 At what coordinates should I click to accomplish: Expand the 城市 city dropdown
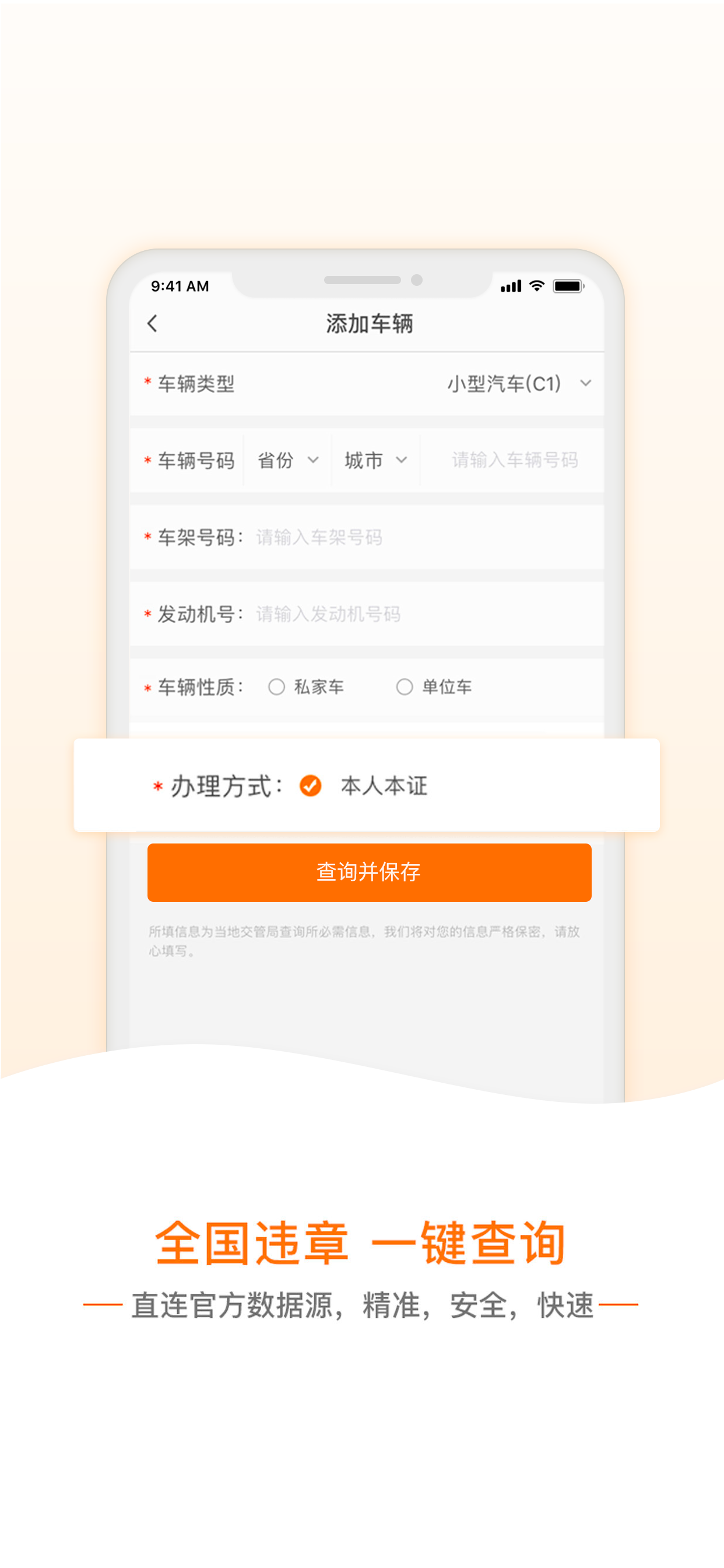pos(375,460)
